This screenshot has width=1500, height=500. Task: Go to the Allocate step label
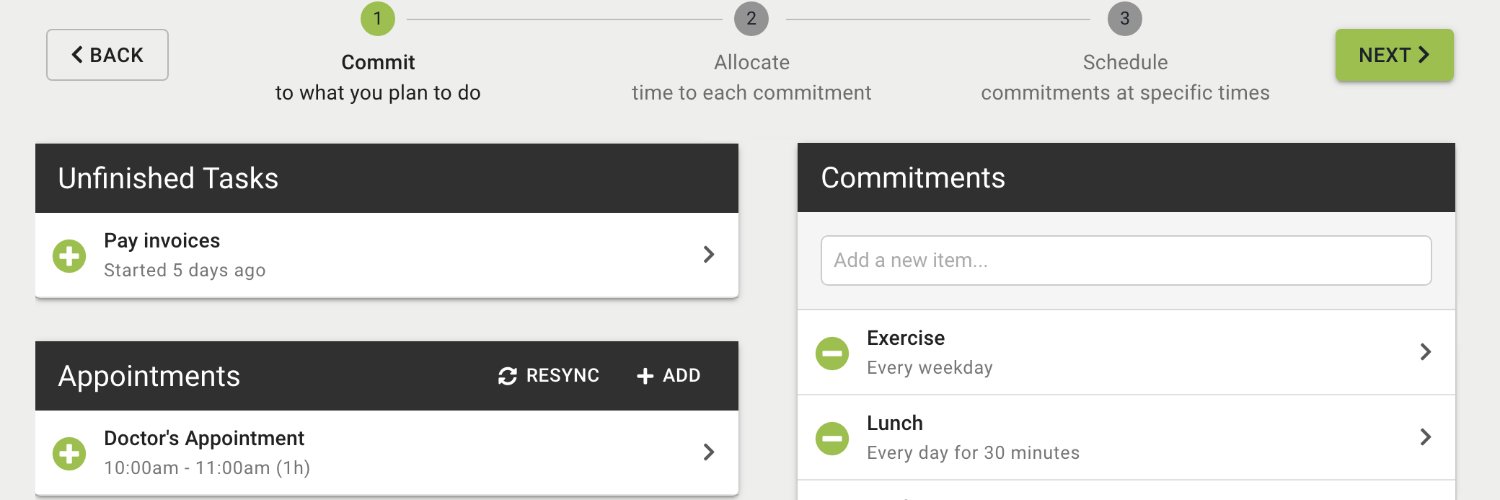tap(752, 63)
